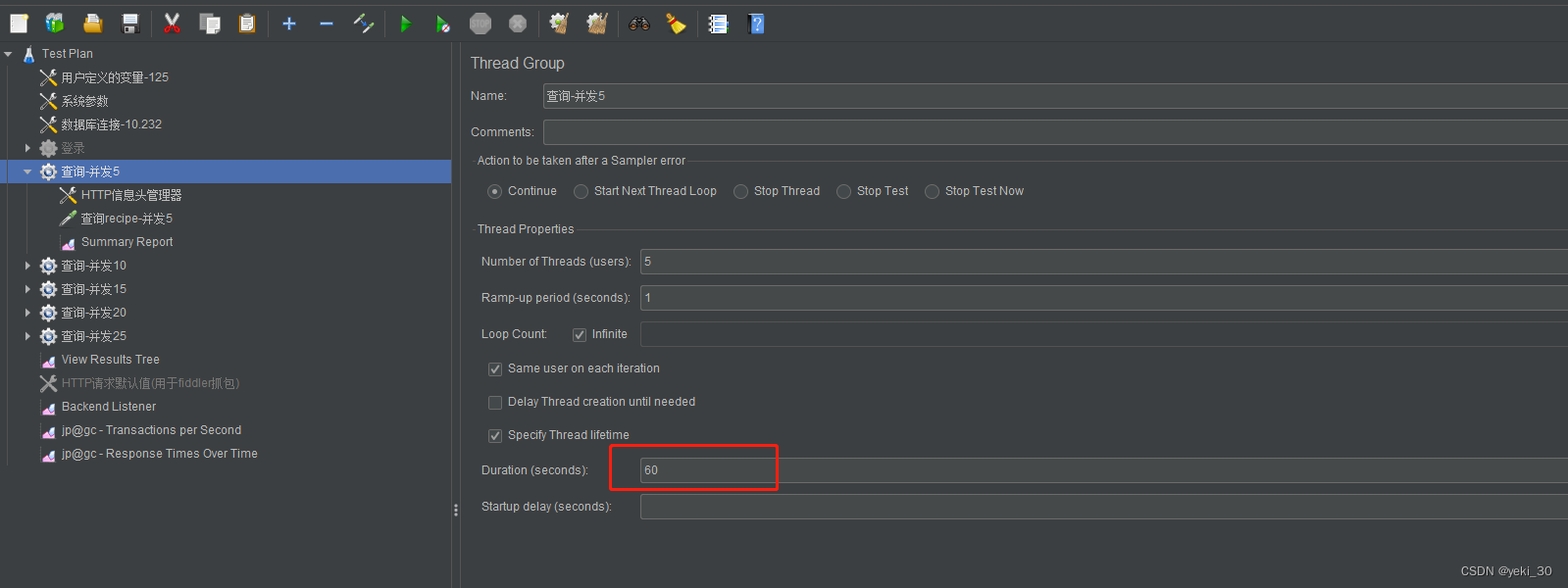Screen dimensions: 1568x588
Task: Select the Continue radio button
Action: [x=495, y=191]
